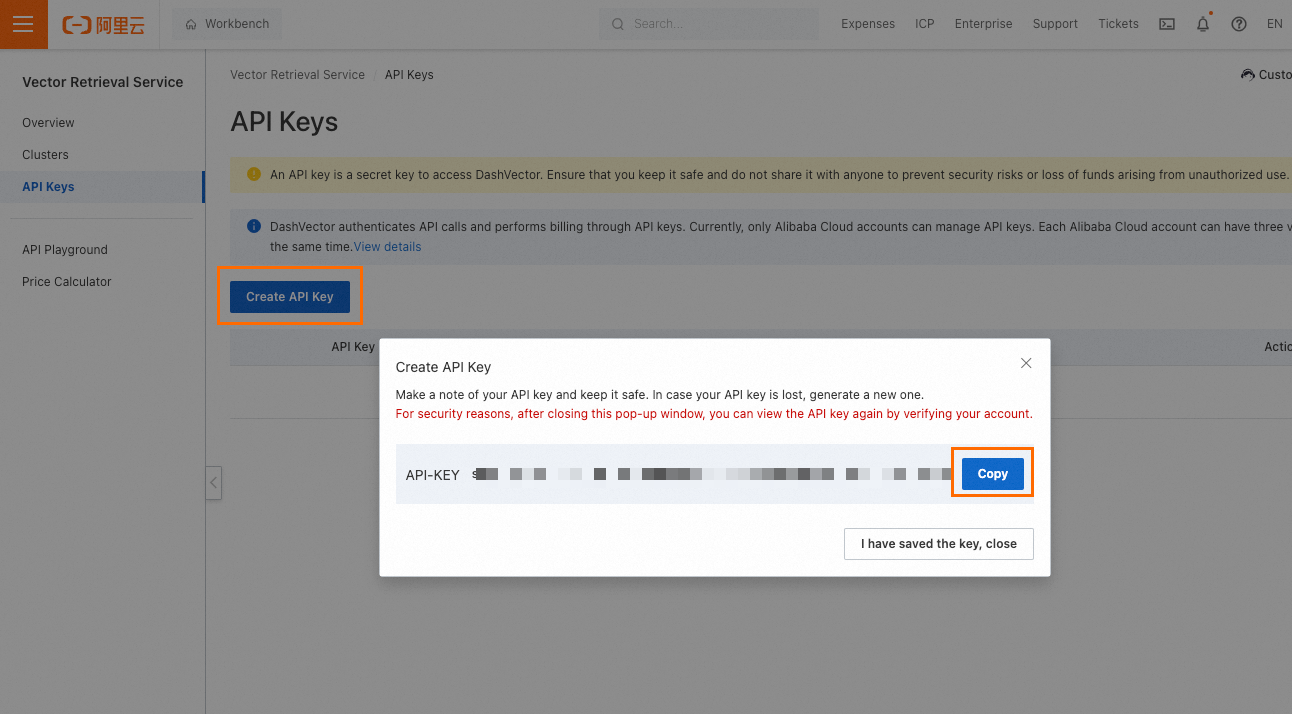Click the masked API-KEY value
This screenshot has width=1292, height=714.
(710, 475)
